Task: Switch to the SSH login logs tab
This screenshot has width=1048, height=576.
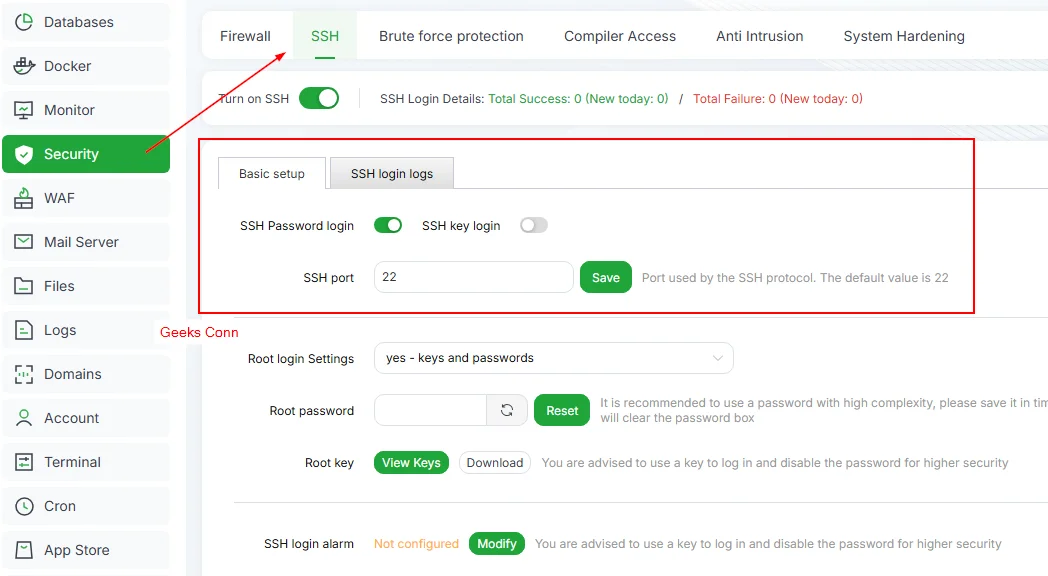Action: 391,172
